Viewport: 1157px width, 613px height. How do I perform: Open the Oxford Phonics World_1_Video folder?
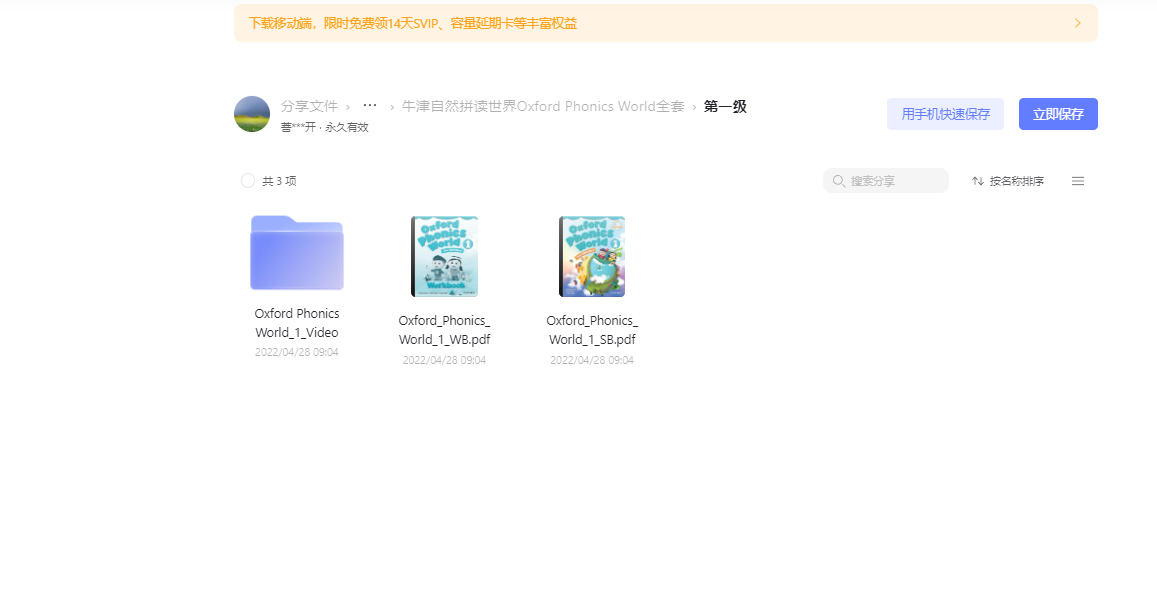coord(296,252)
